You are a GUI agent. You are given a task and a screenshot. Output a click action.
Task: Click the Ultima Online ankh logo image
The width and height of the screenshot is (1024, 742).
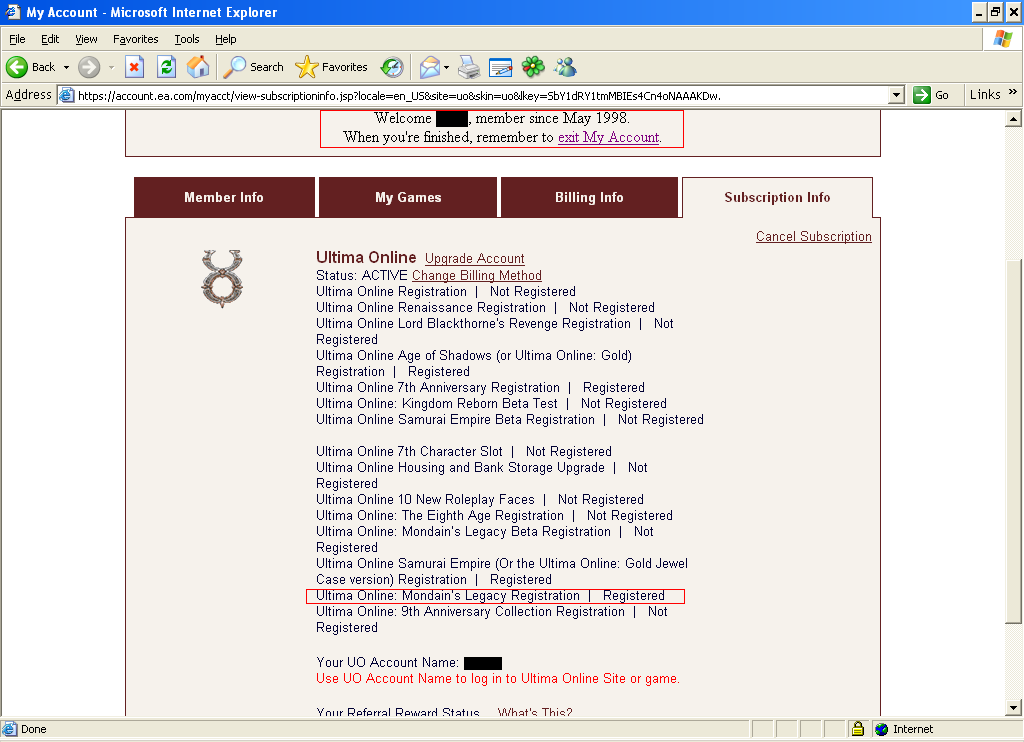click(222, 279)
